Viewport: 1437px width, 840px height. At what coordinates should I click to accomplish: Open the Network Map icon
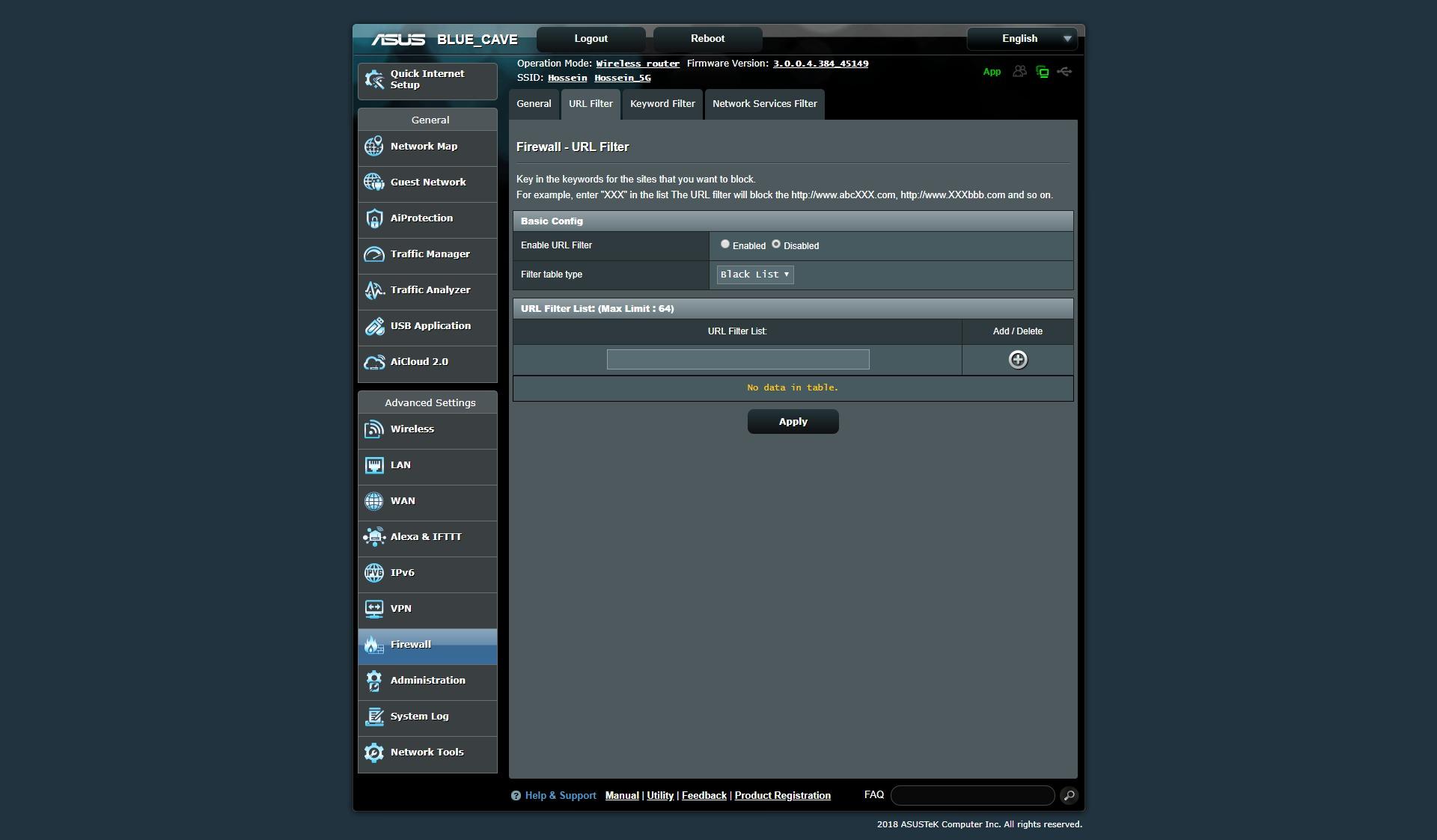[373, 147]
